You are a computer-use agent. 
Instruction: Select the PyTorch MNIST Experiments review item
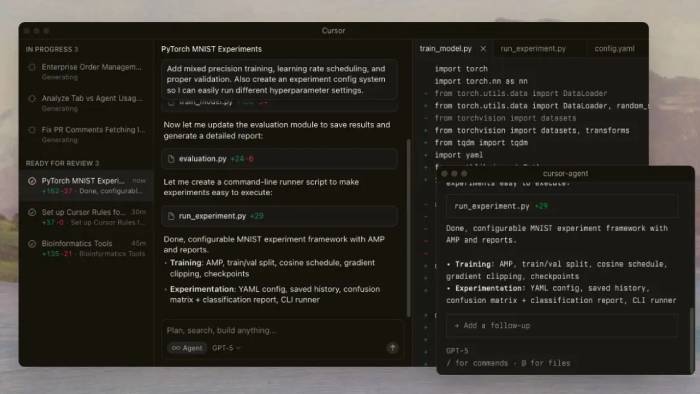click(x=86, y=185)
